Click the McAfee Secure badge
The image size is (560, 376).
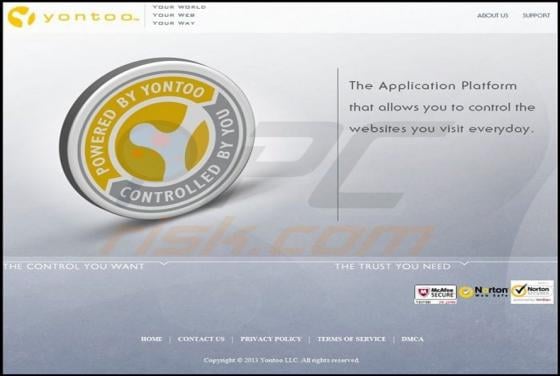[435, 294]
